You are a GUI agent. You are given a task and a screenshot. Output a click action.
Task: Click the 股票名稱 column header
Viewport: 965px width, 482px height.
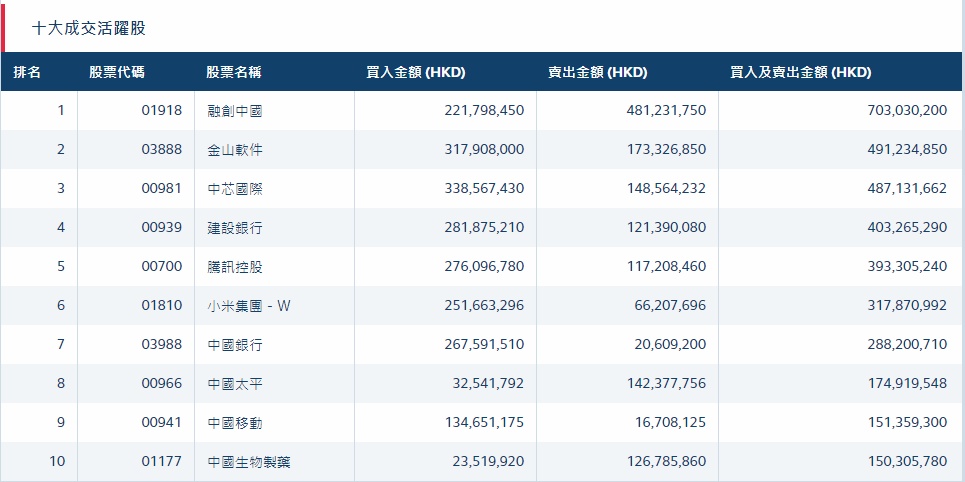click(x=234, y=73)
